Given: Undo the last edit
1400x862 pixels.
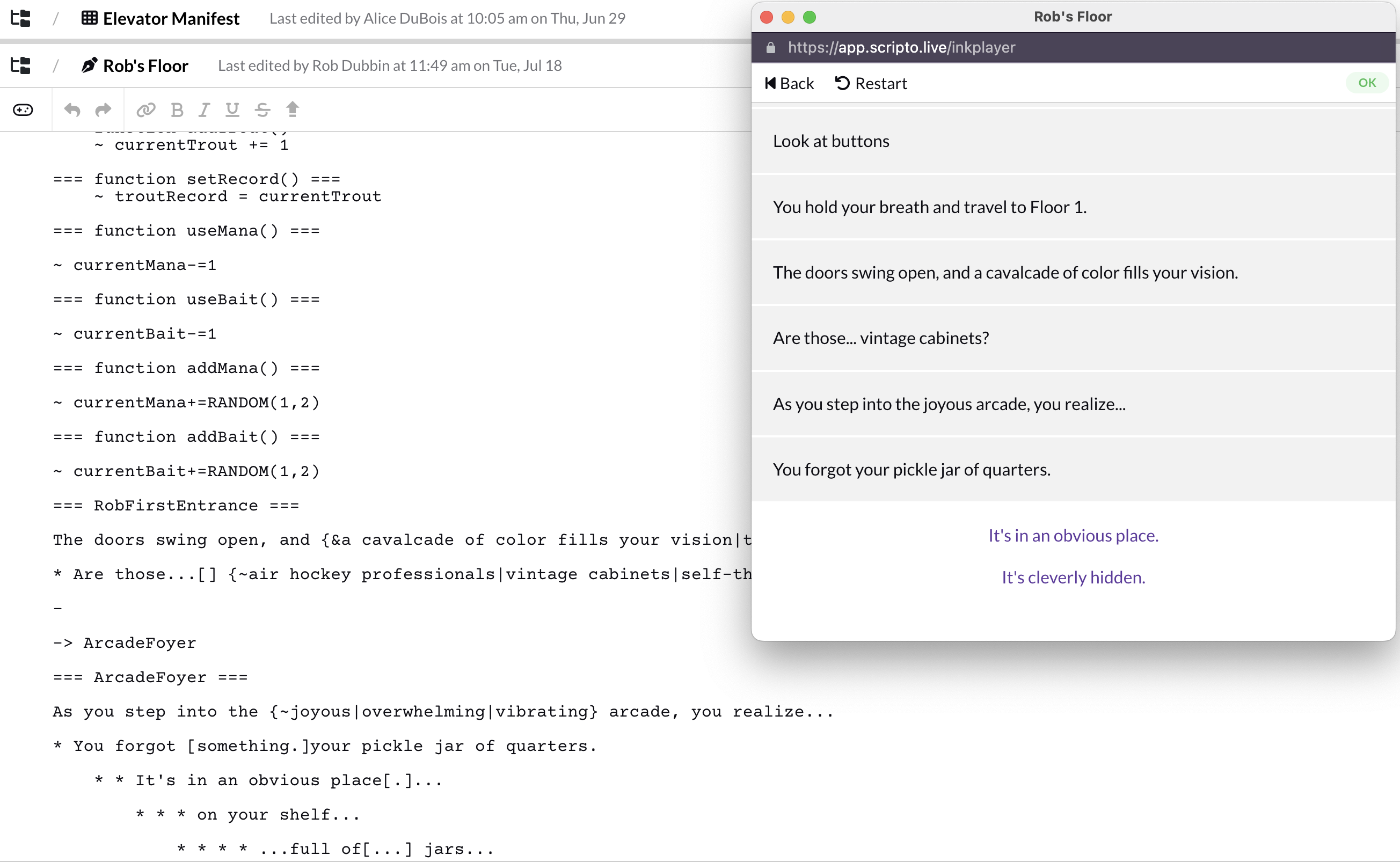Looking at the screenshot, I should pyautogui.click(x=72, y=109).
